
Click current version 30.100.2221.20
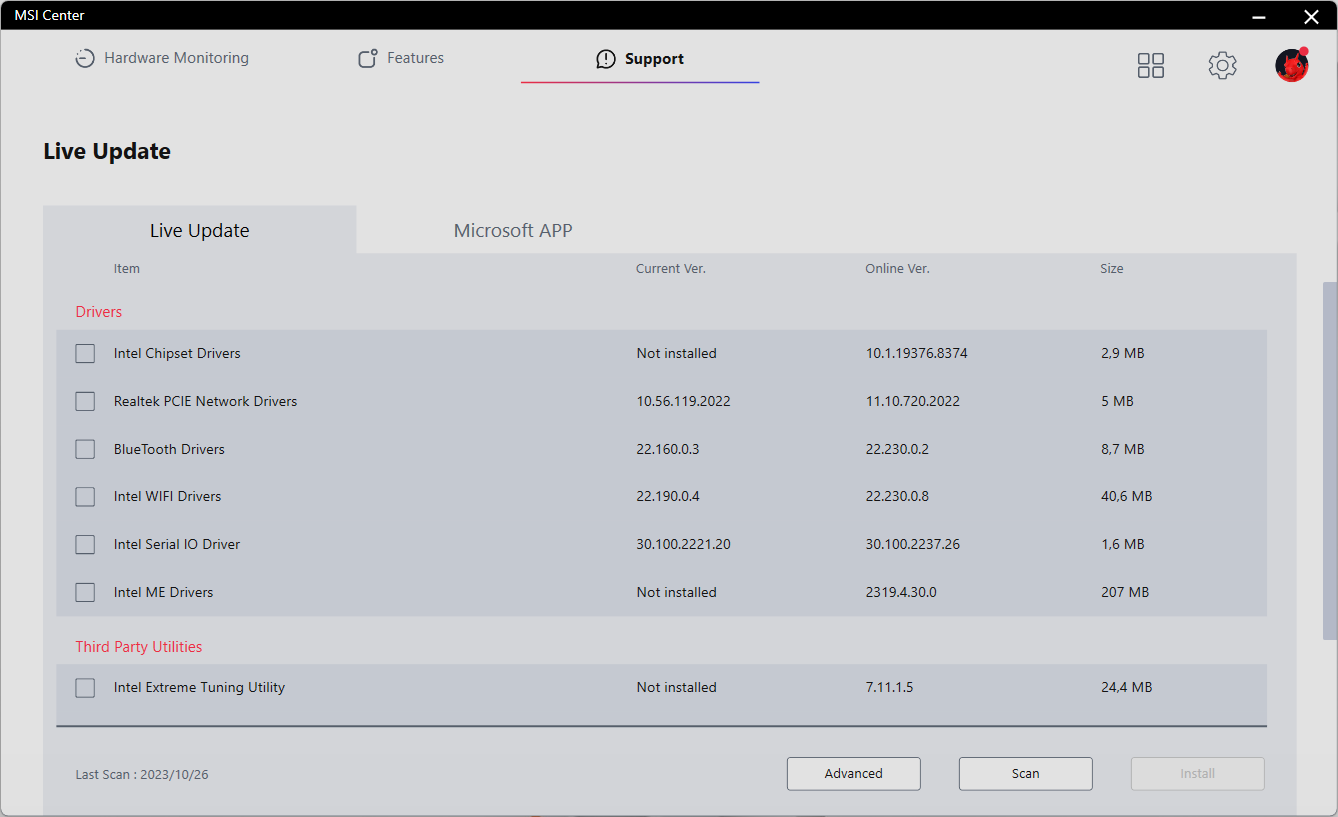pyautogui.click(x=684, y=544)
